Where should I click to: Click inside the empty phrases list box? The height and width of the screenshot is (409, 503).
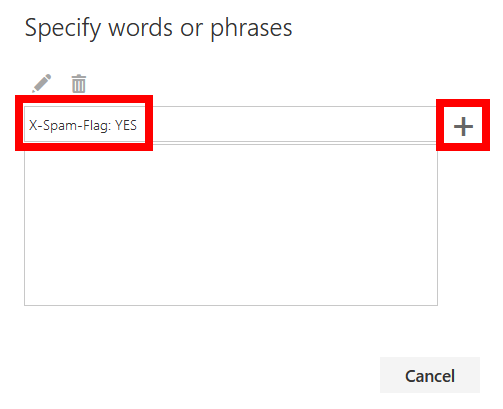coord(231,225)
